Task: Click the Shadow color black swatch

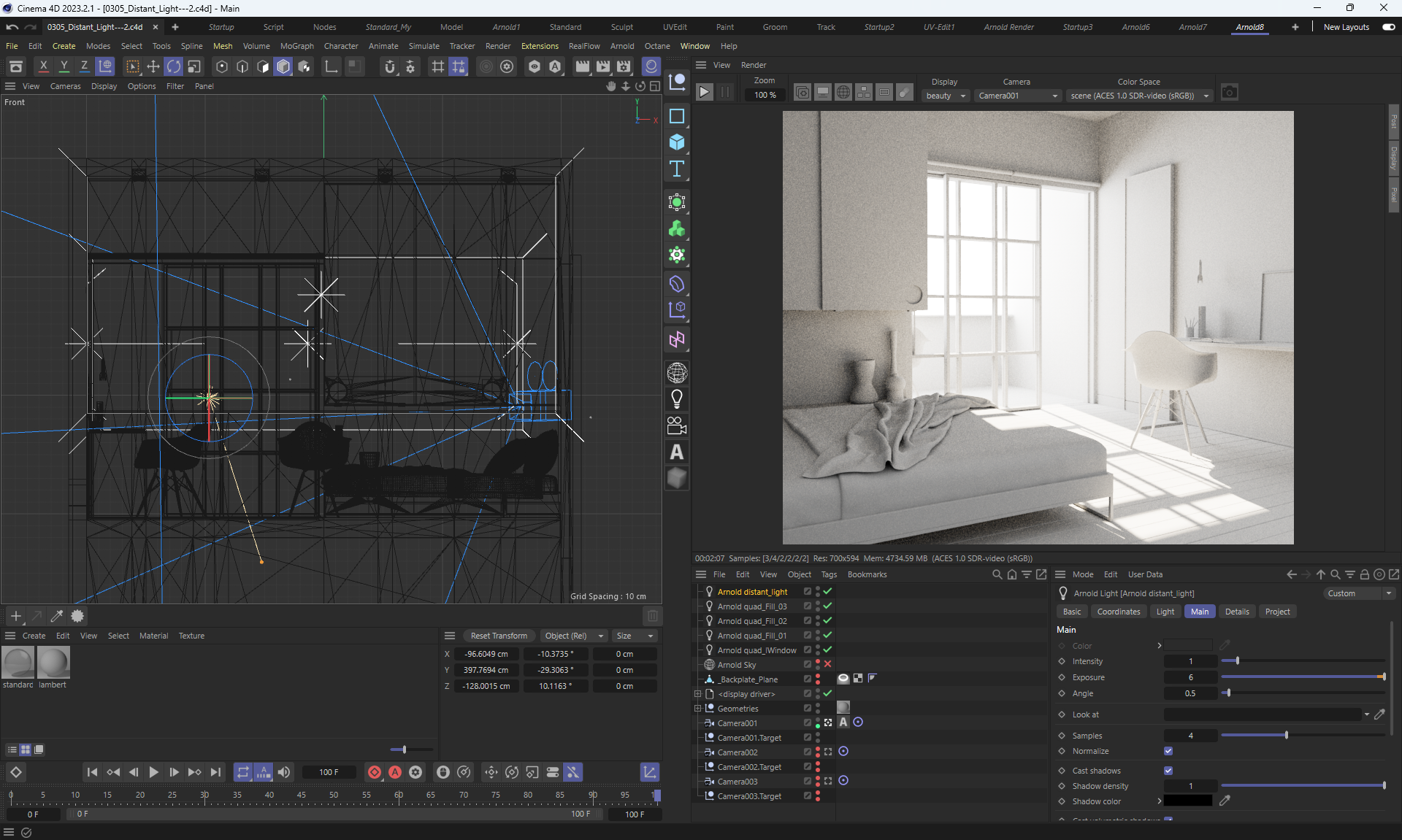Action: [x=1188, y=801]
